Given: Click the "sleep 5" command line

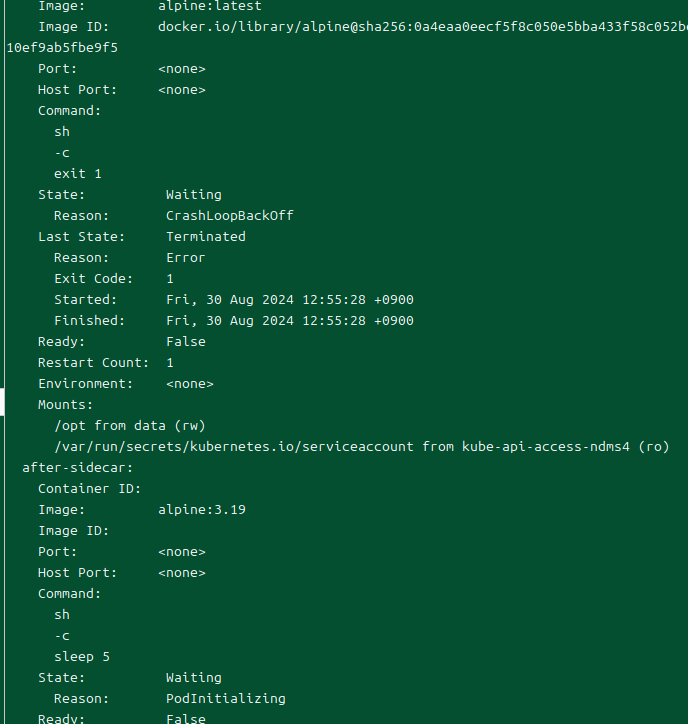Looking at the screenshot, I should coord(82,657).
